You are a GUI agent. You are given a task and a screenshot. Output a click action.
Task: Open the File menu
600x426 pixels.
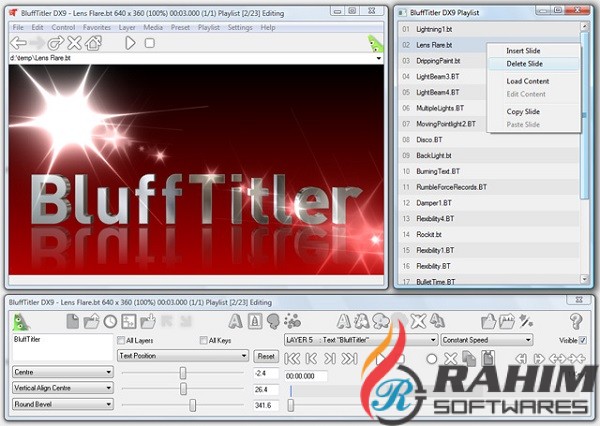[18, 28]
